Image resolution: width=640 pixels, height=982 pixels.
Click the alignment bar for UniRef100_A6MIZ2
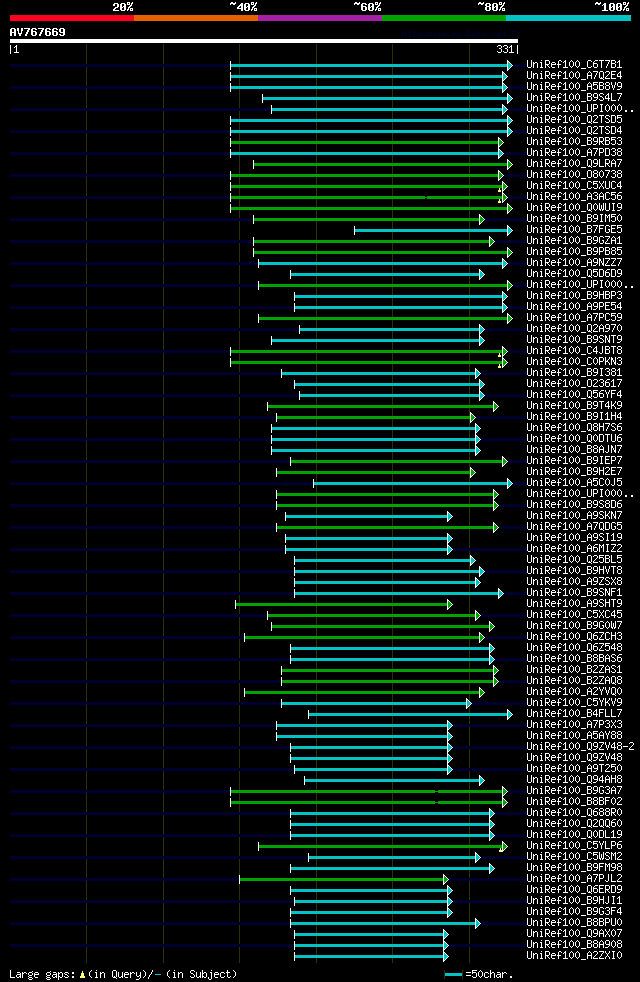[x=369, y=550]
